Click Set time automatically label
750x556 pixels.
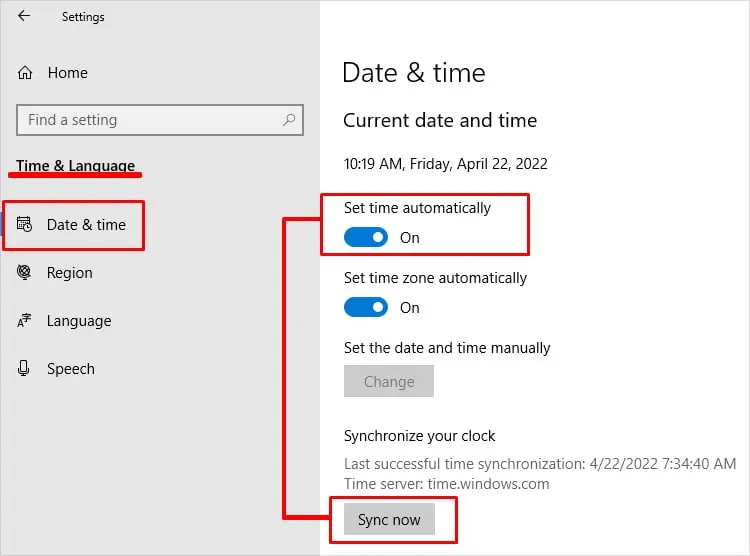point(417,208)
